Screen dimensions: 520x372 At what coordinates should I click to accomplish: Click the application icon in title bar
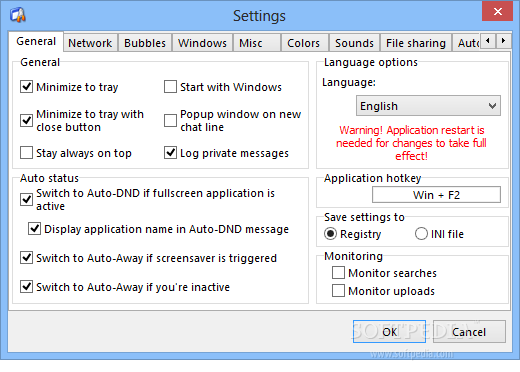pos(18,15)
